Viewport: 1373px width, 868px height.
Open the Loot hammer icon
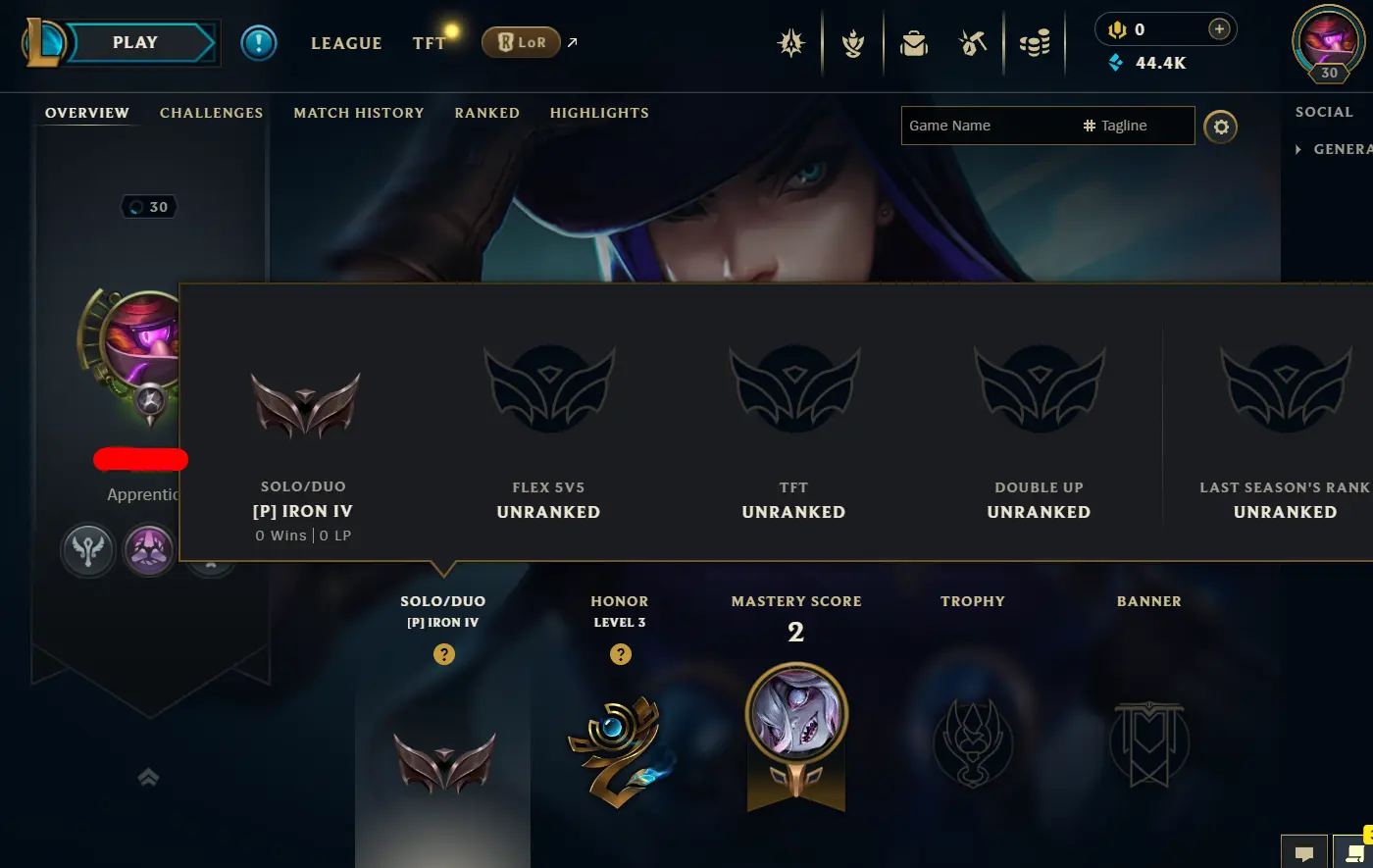(x=973, y=43)
